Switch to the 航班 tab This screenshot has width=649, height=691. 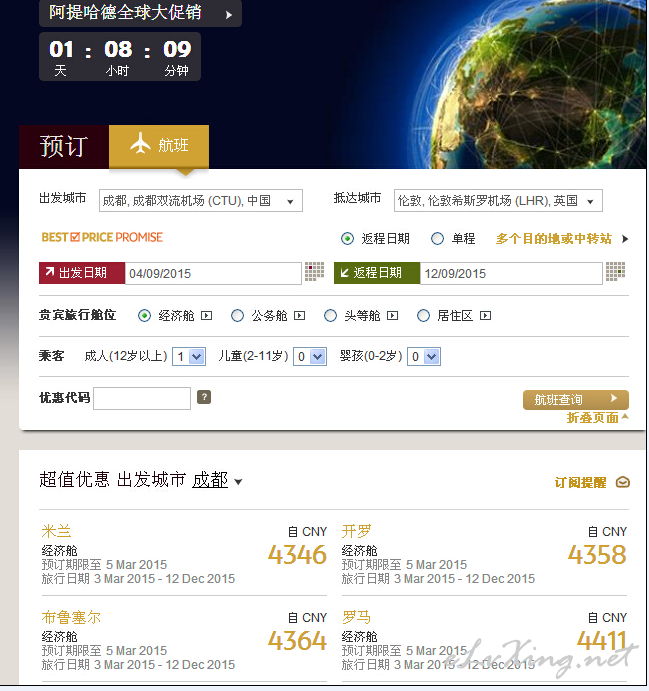[159, 146]
